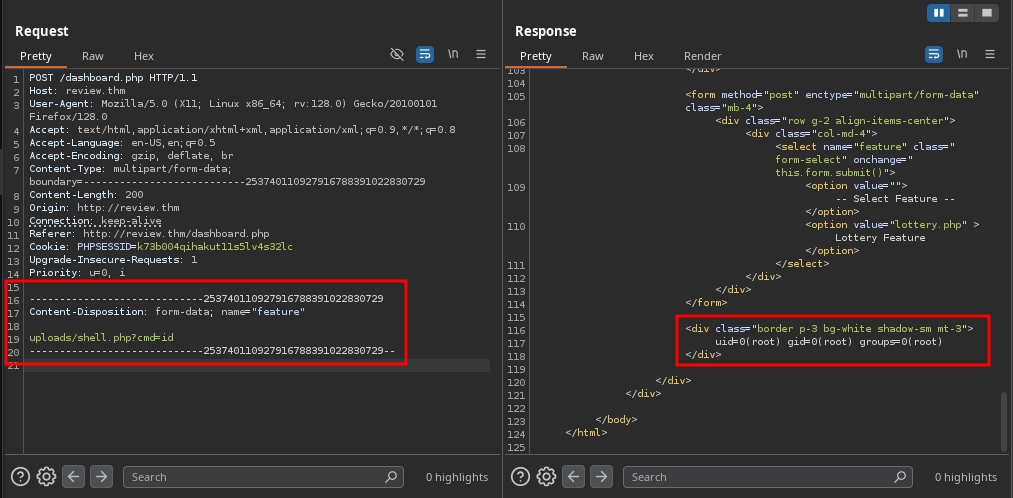Screen dimensions: 1013x498
Task: Switch to combined tabbed layout view
Action: pyautogui.click(x=987, y=13)
